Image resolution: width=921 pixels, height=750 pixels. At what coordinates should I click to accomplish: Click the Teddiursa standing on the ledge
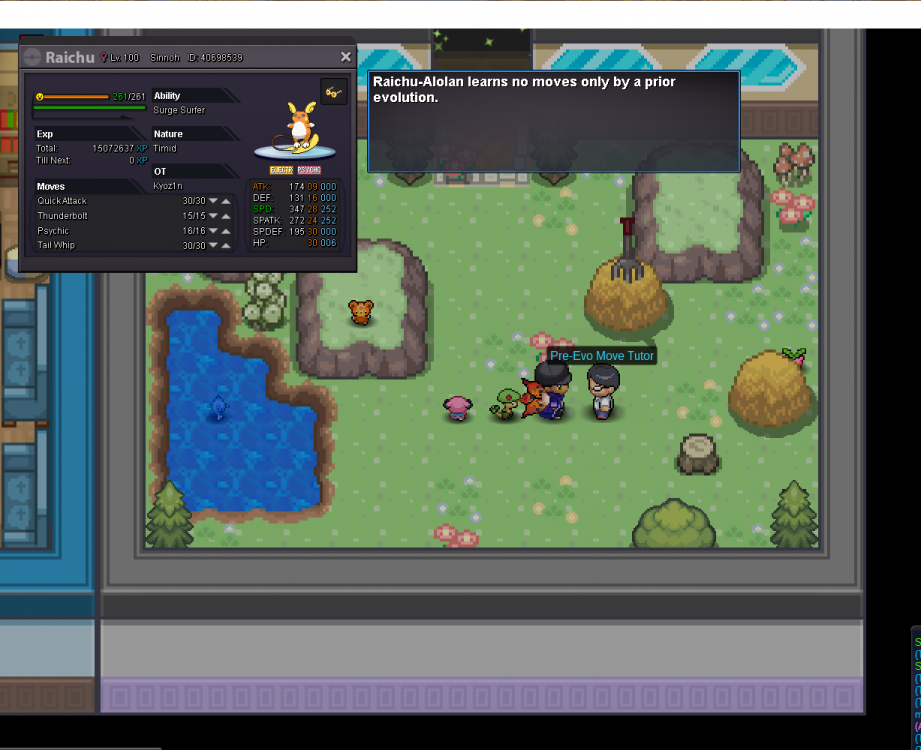(x=360, y=312)
